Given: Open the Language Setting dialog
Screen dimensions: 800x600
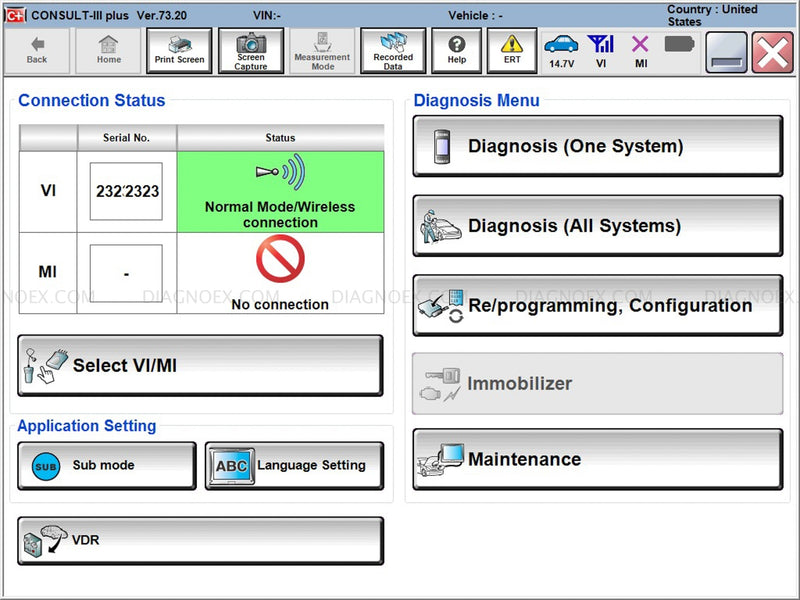Looking at the screenshot, I should (x=294, y=464).
